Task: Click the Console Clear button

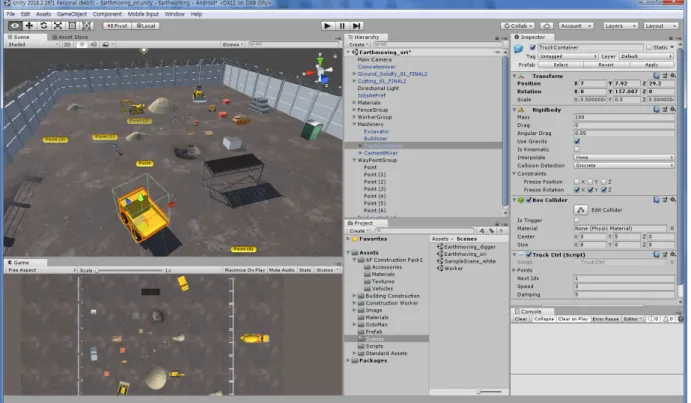Action: [521, 319]
